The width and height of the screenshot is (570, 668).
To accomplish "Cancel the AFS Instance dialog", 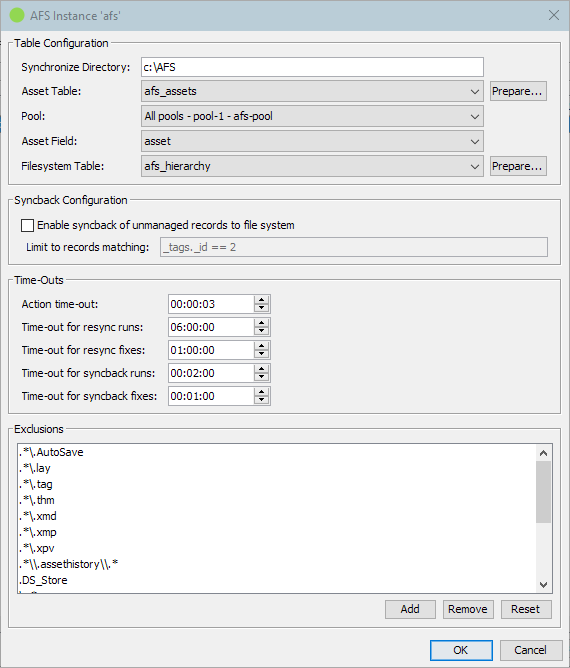I will click(530, 650).
